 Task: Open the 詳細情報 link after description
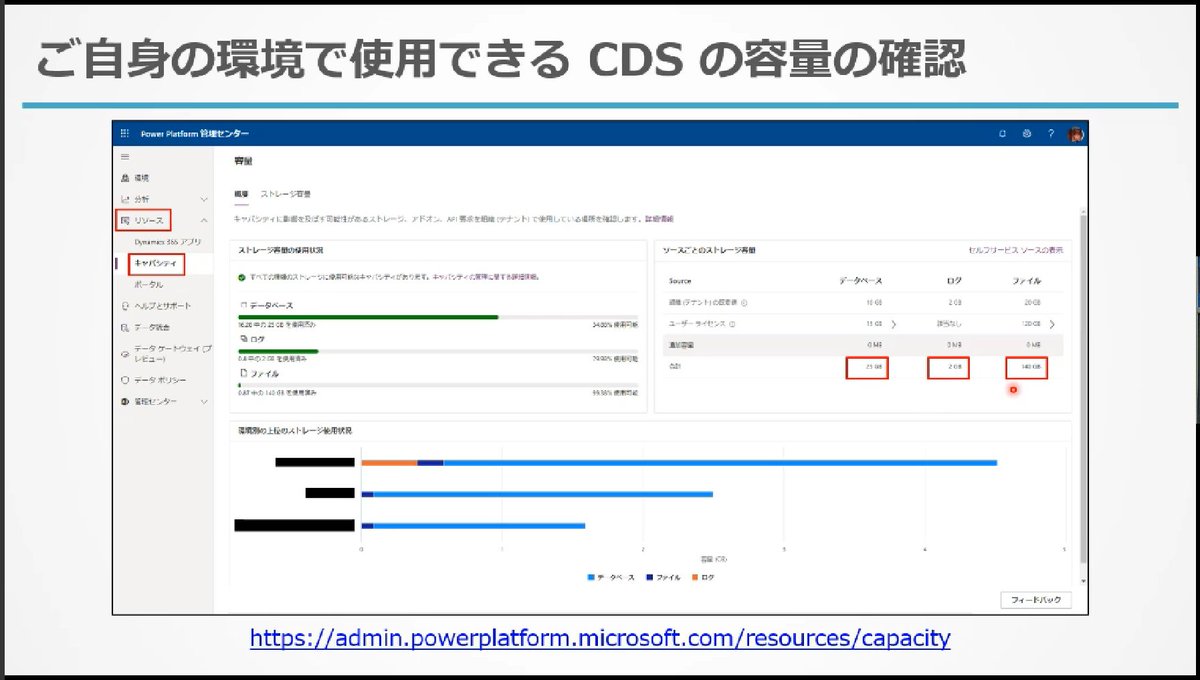coord(659,217)
